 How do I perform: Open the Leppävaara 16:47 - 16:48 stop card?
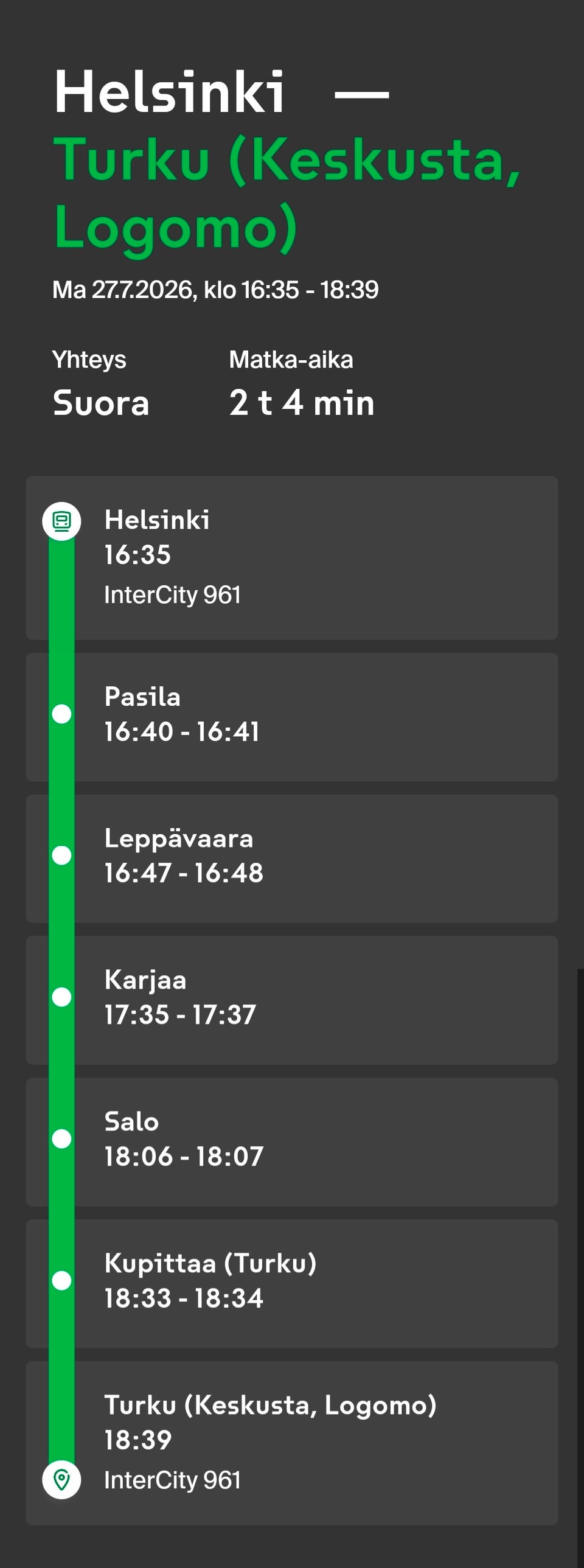[292, 859]
